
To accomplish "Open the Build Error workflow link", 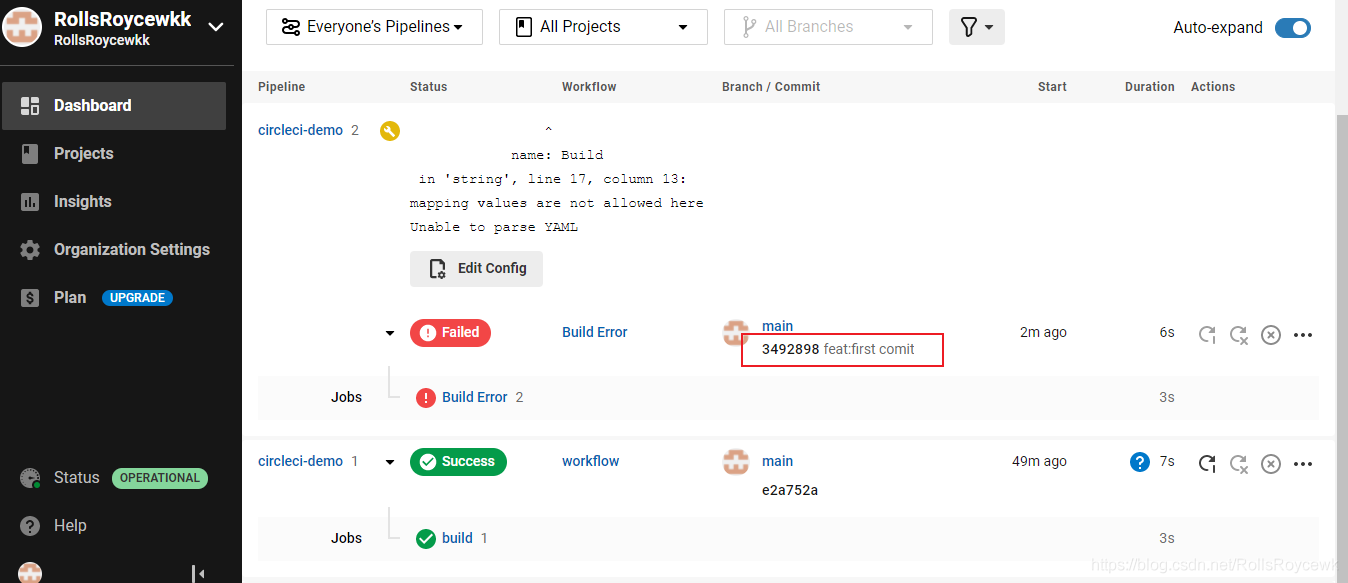I will 595,332.
